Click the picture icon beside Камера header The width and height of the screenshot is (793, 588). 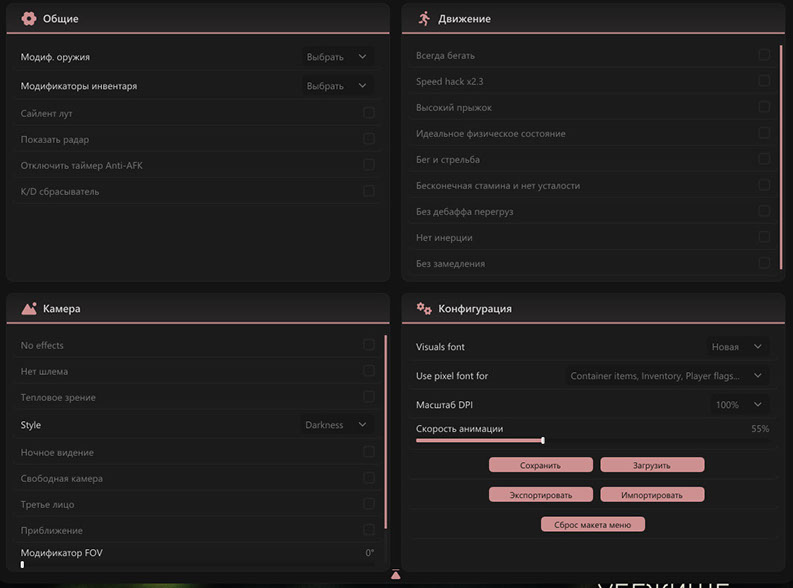(29, 309)
